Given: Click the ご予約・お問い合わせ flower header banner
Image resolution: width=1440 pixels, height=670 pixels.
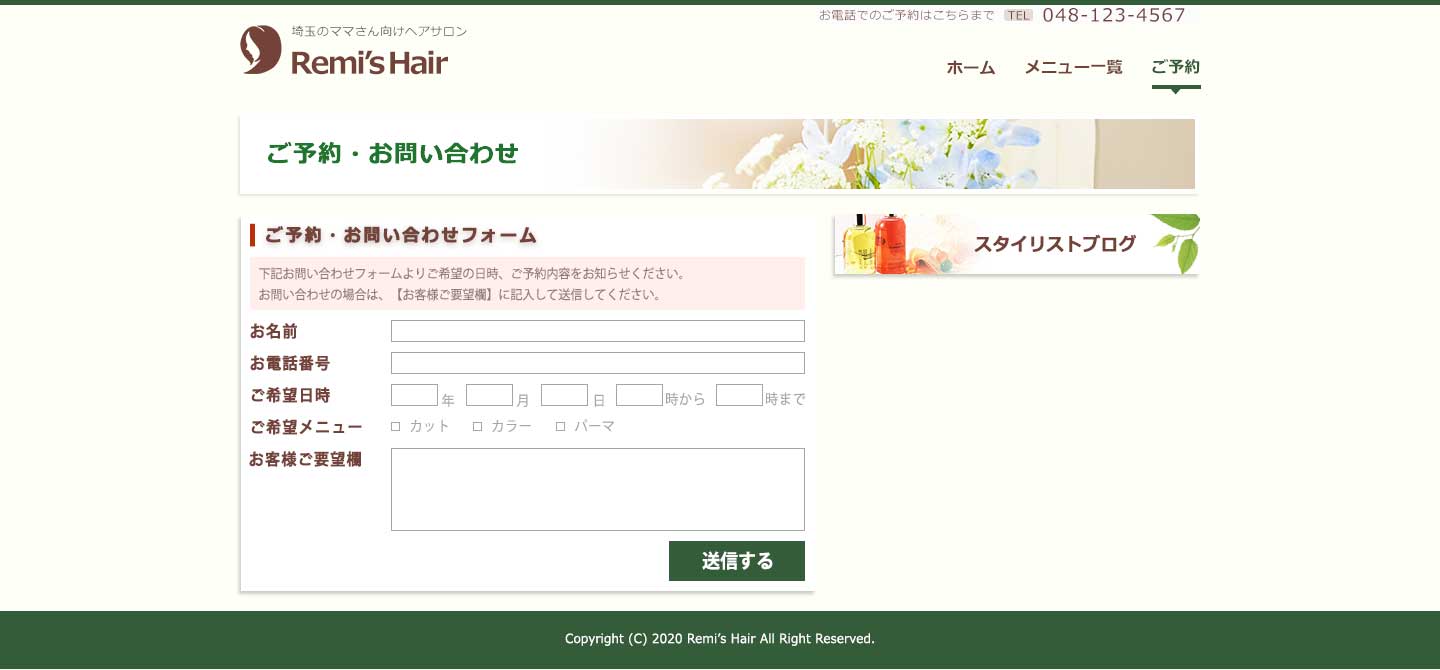Looking at the screenshot, I should pos(717,154).
